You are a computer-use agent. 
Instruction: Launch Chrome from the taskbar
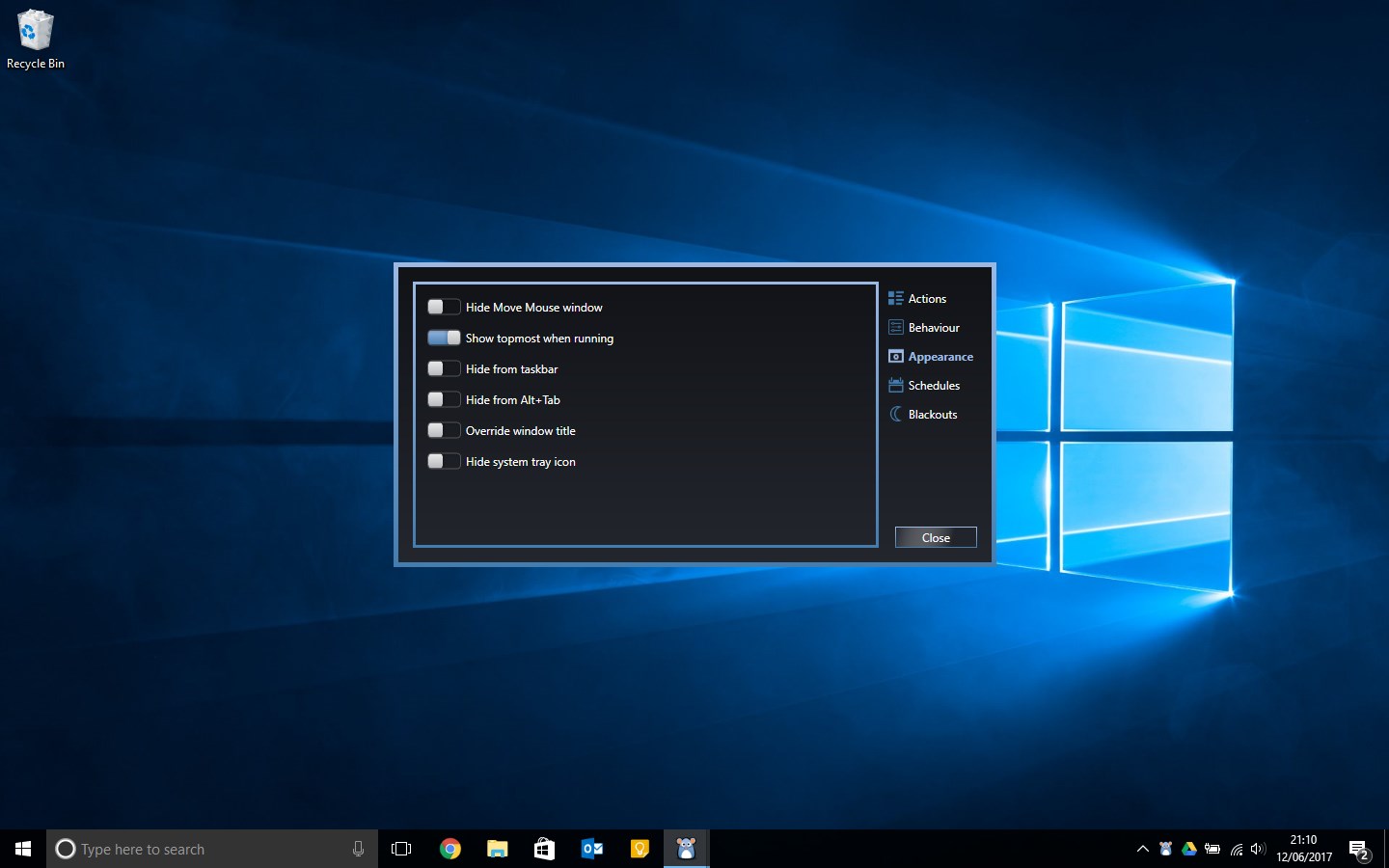450,849
